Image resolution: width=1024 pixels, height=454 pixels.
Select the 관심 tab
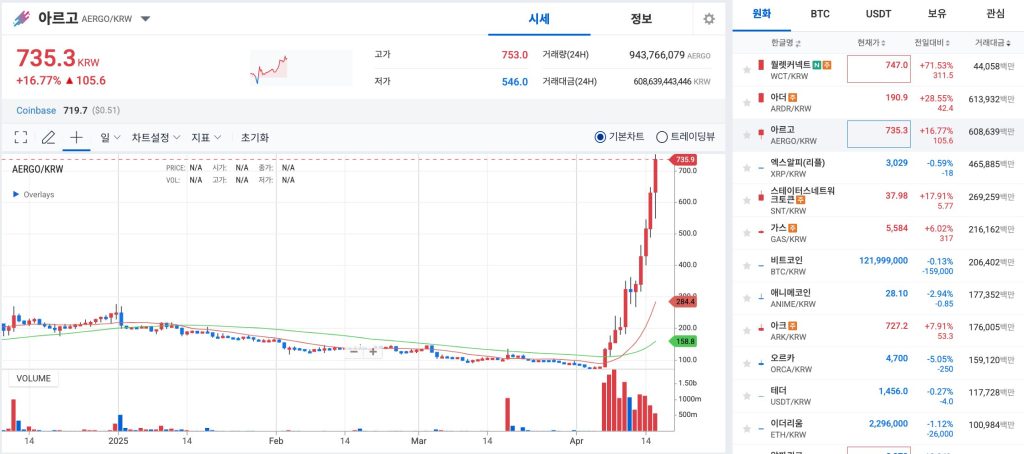[995, 14]
